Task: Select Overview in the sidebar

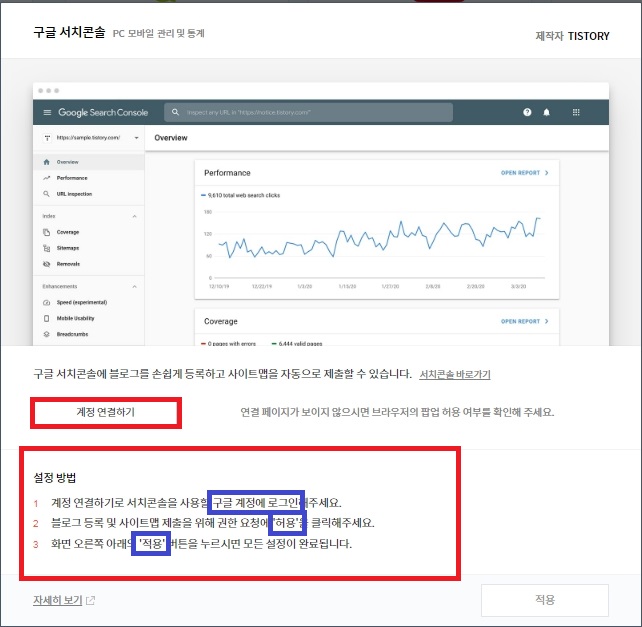Action: click(x=88, y=162)
